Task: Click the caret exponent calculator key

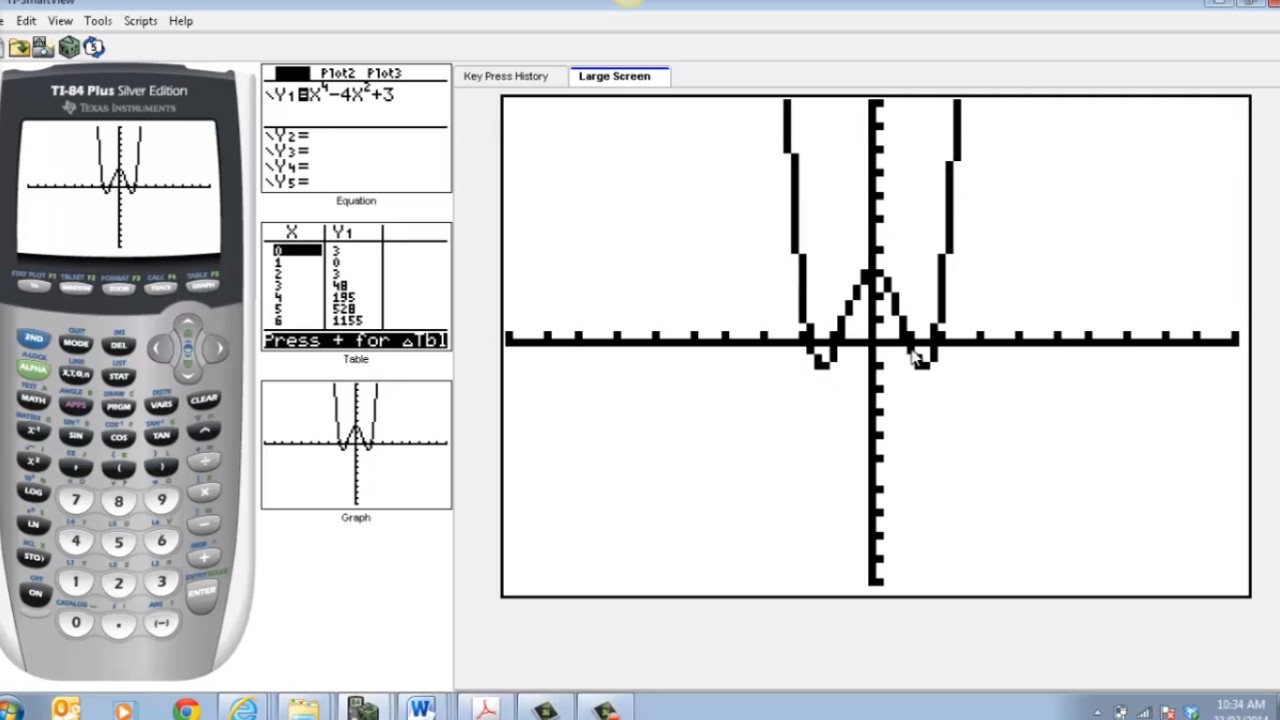Action: 204,430
